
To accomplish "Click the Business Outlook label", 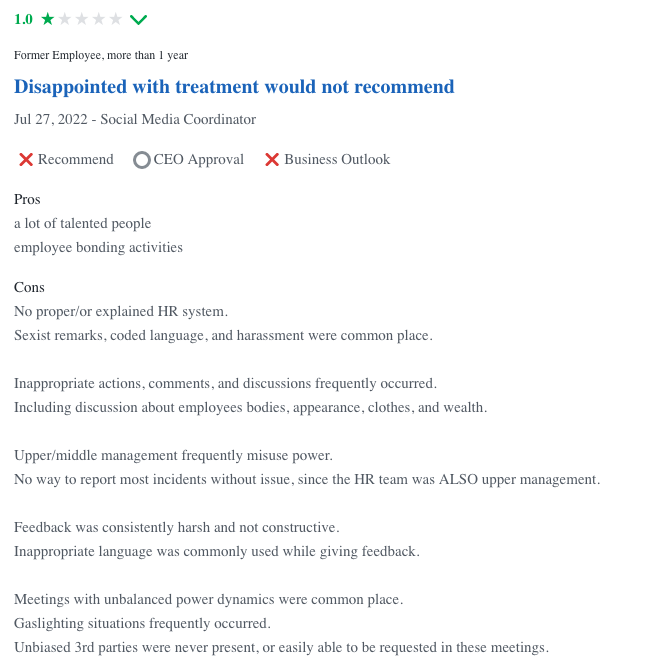I will point(337,160).
